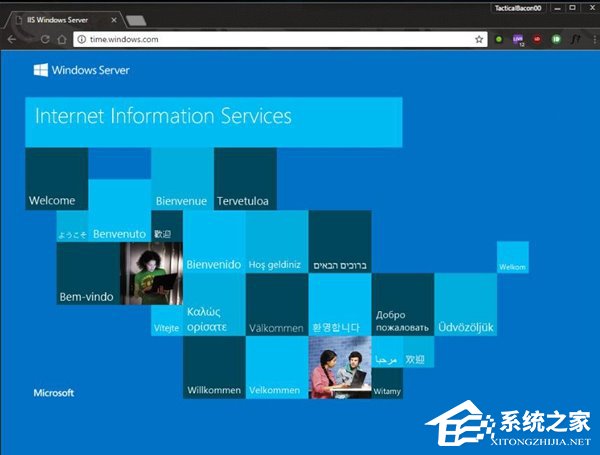Open Chrome's three-dot menu
600x455 pixels.
click(x=594, y=39)
